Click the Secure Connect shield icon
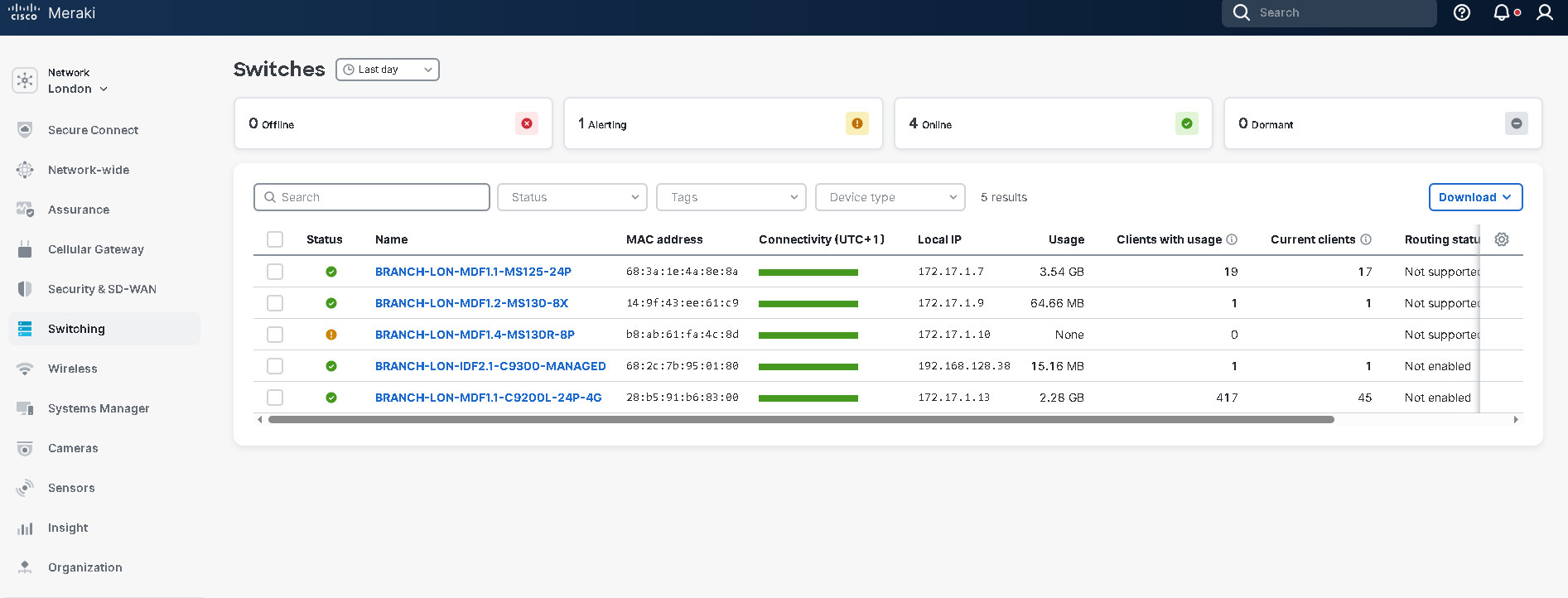The image size is (1568, 598). [x=25, y=130]
